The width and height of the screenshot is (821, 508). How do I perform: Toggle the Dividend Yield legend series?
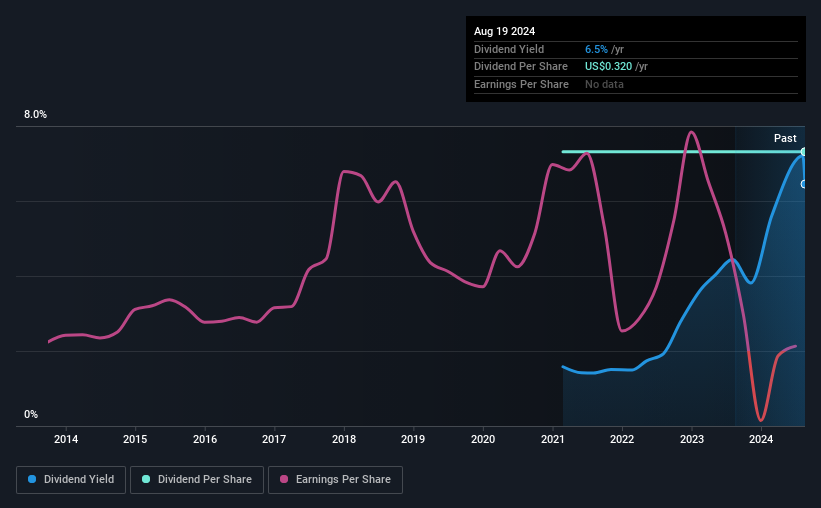click(71, 480)
